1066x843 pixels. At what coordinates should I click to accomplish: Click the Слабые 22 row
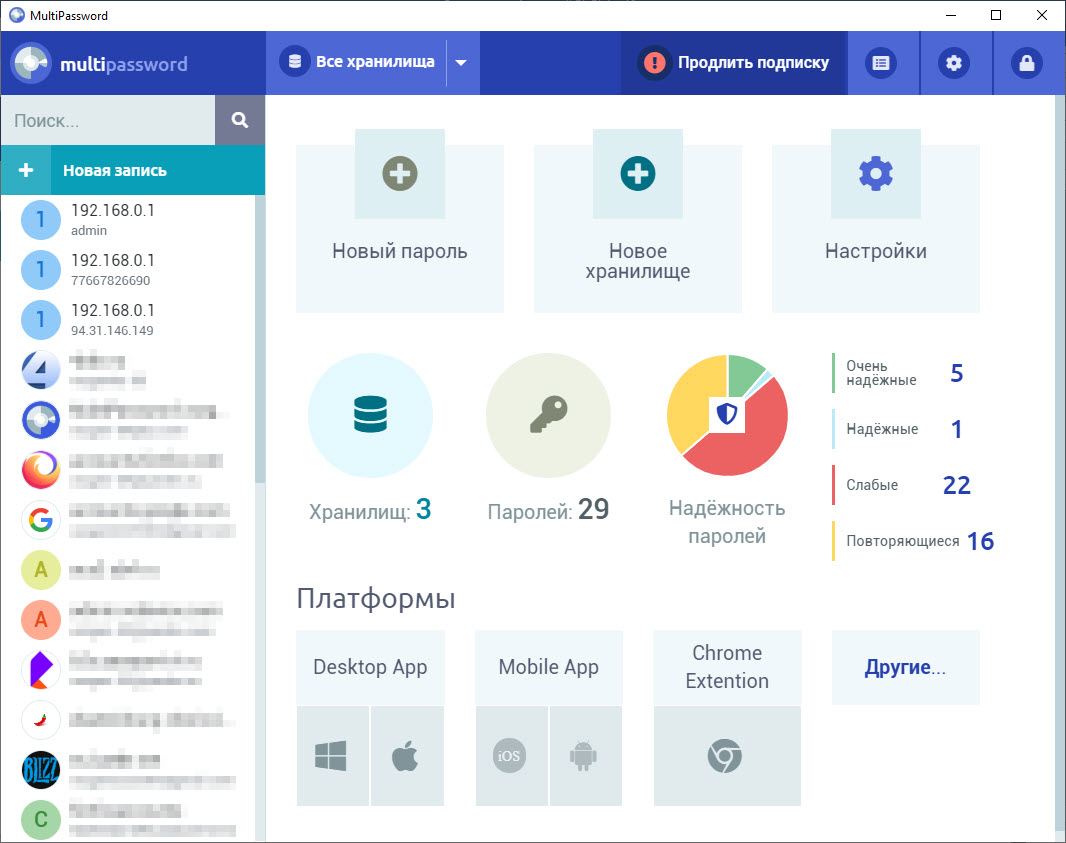pyautogui.click(x=901, y=485)
